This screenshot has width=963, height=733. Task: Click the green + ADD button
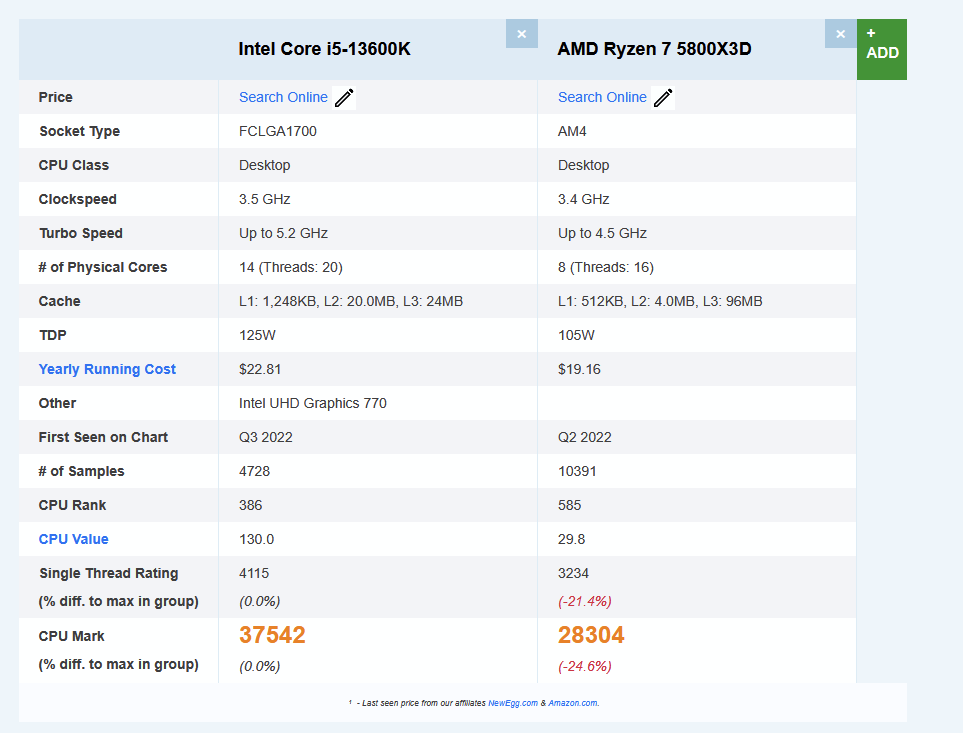(x=882, y=49)
